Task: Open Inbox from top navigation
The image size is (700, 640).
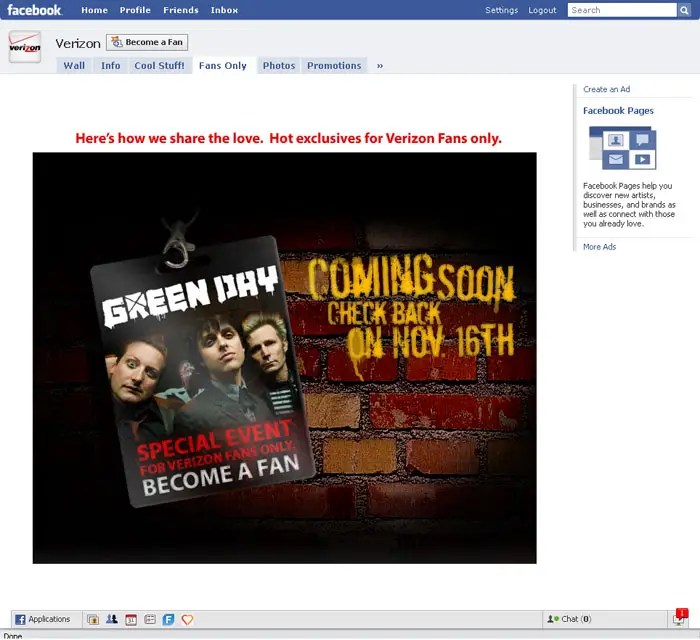Action: pyautogui.click(x=224, y=10)
